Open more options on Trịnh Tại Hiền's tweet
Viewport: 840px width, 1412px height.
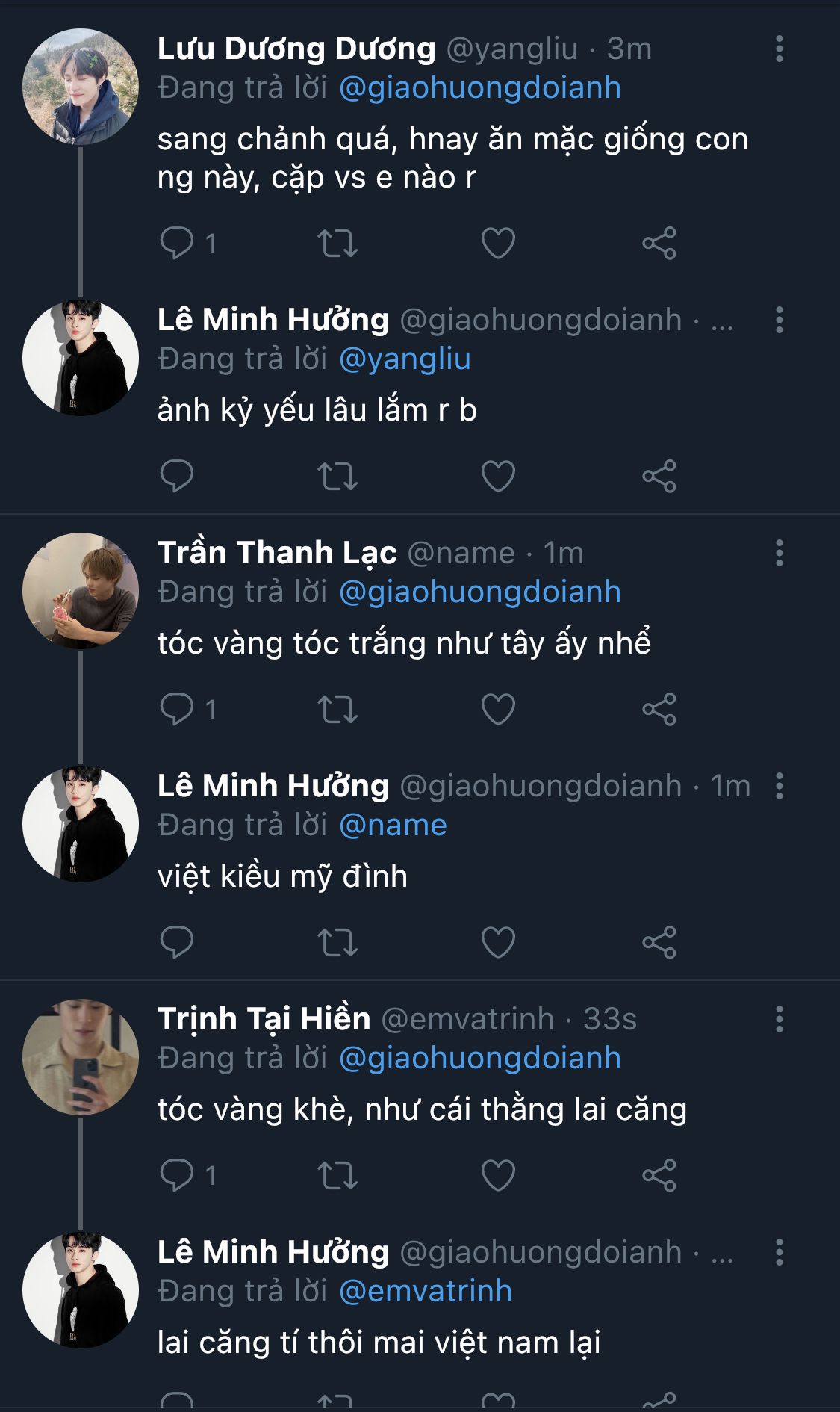[779, 1019]
